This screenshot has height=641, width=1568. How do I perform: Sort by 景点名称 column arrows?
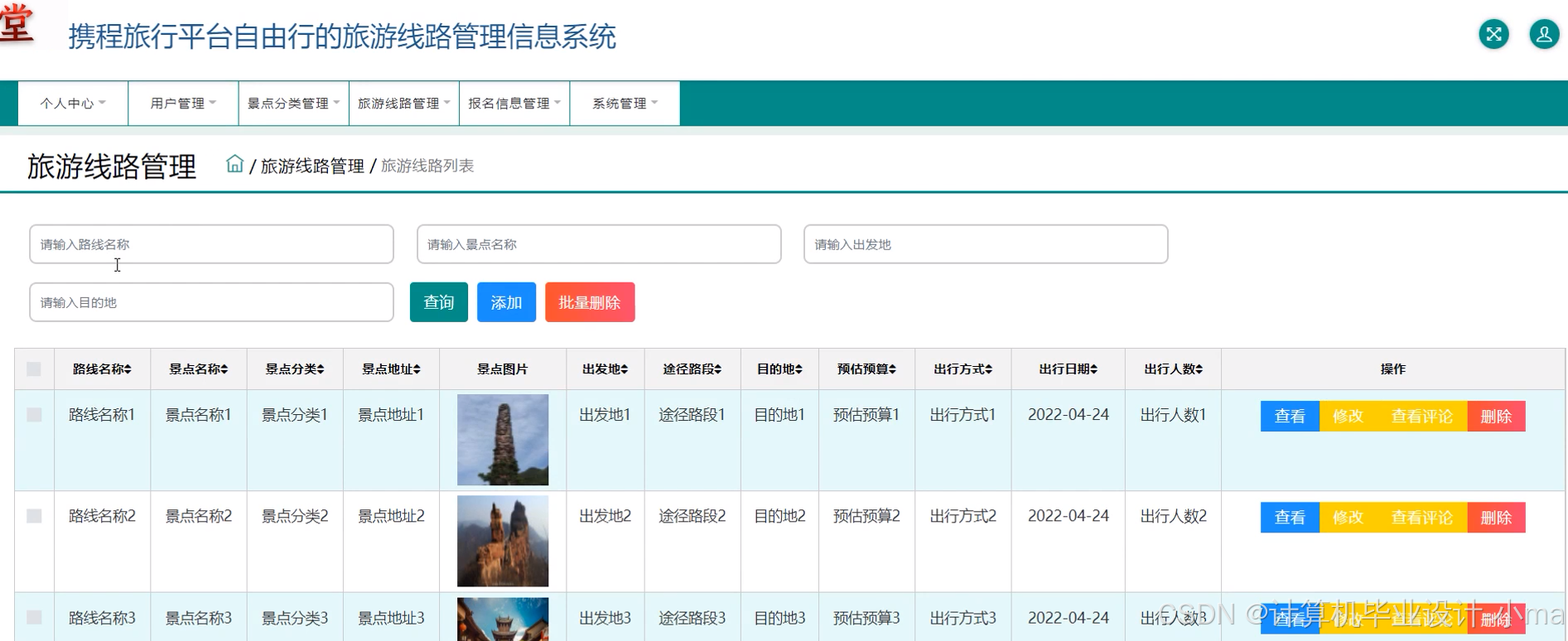(x=224, y=369)
